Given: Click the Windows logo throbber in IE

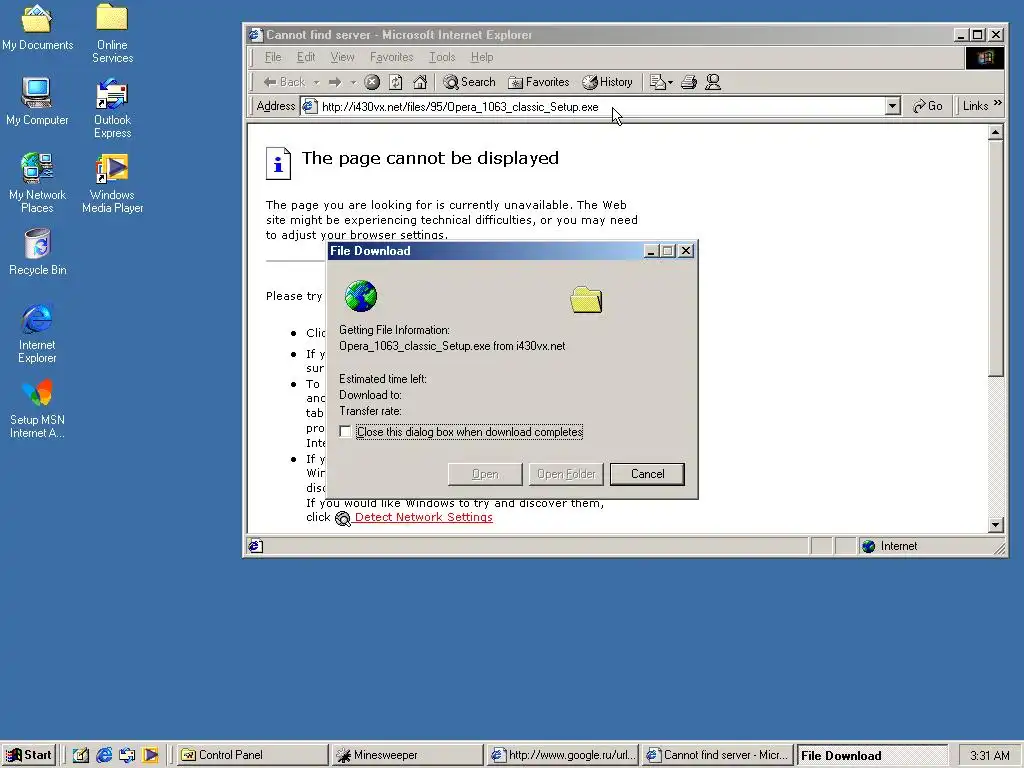Looking at the screenshot, I should (x=985, y=57).
